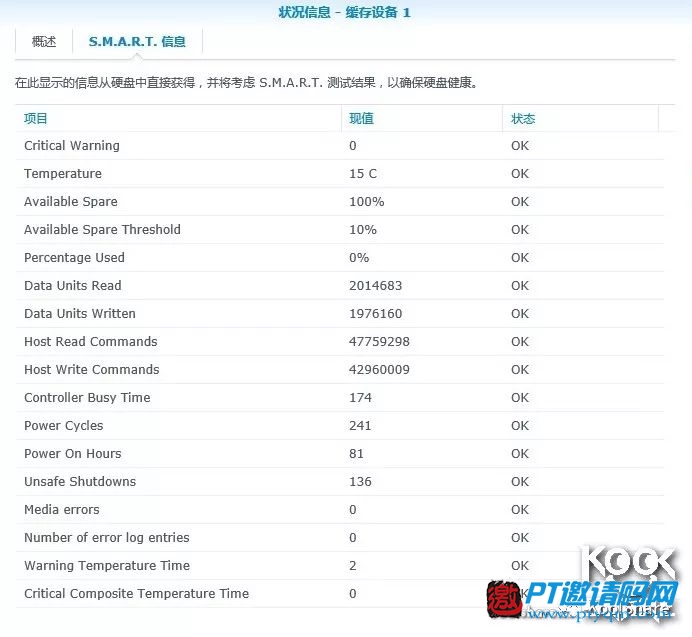Click the Available Spare value 100%
Viewport: 692px width, 637px height.
tap(366, 202)
